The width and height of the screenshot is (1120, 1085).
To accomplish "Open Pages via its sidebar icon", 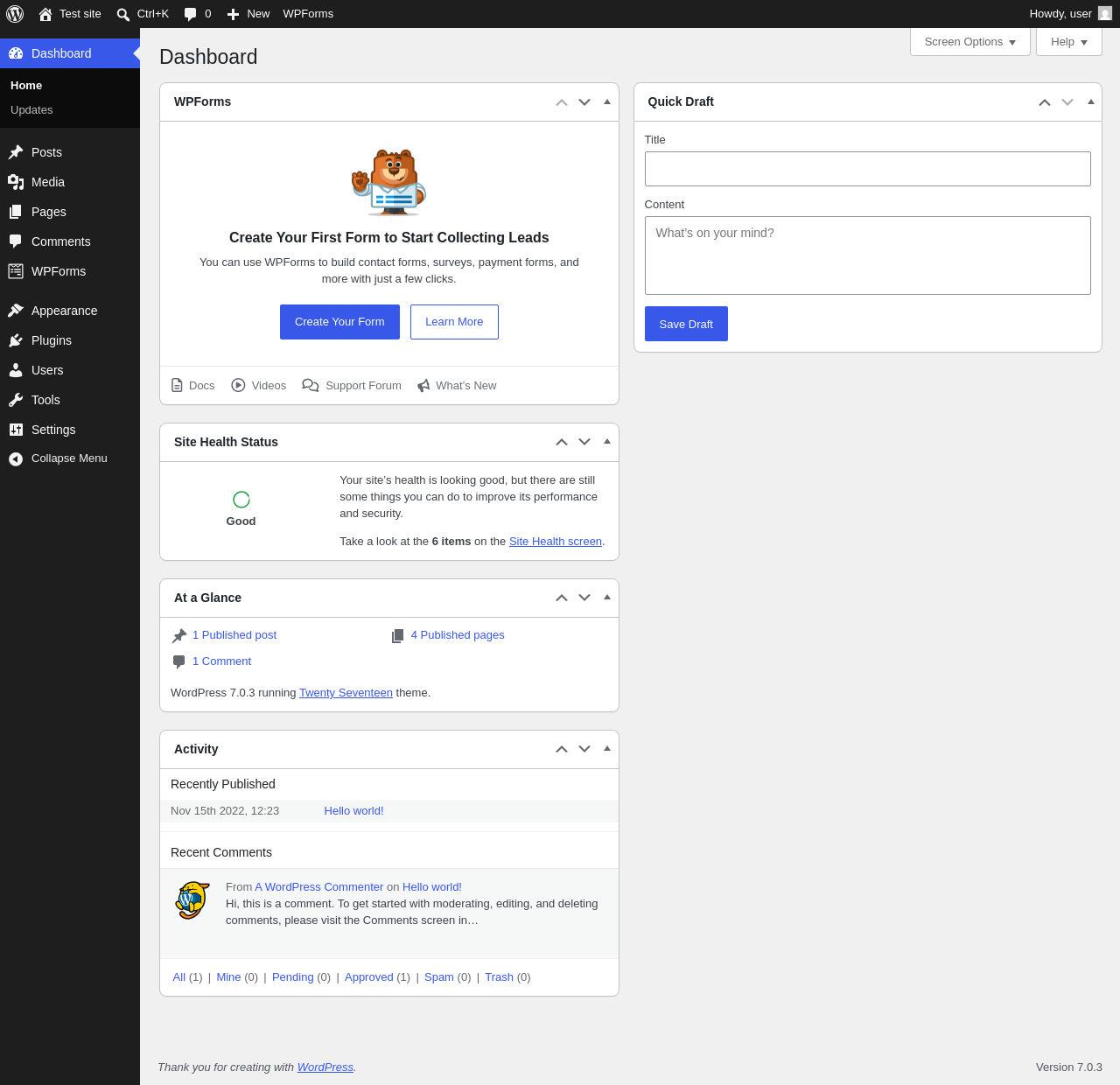I will point(16,212).
